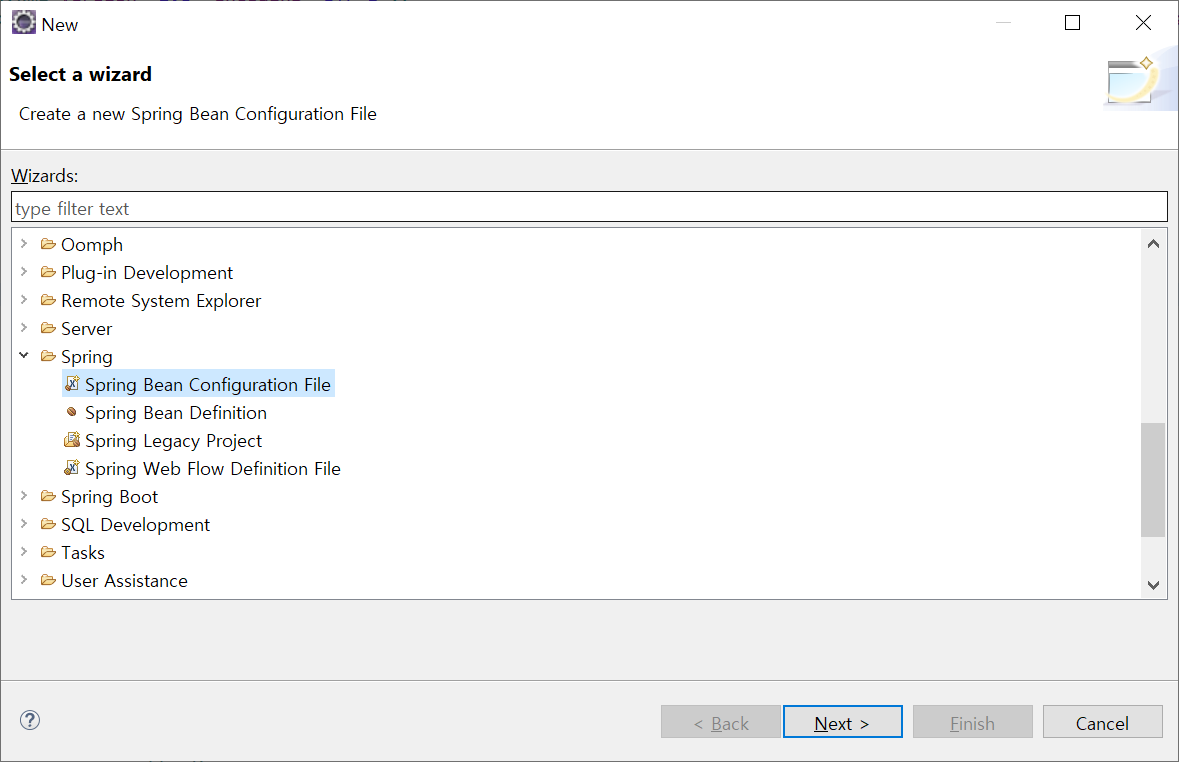The image size is (1179, 762).
Task: Click the Plug-in Development folder icon
Action: point(48,272)
